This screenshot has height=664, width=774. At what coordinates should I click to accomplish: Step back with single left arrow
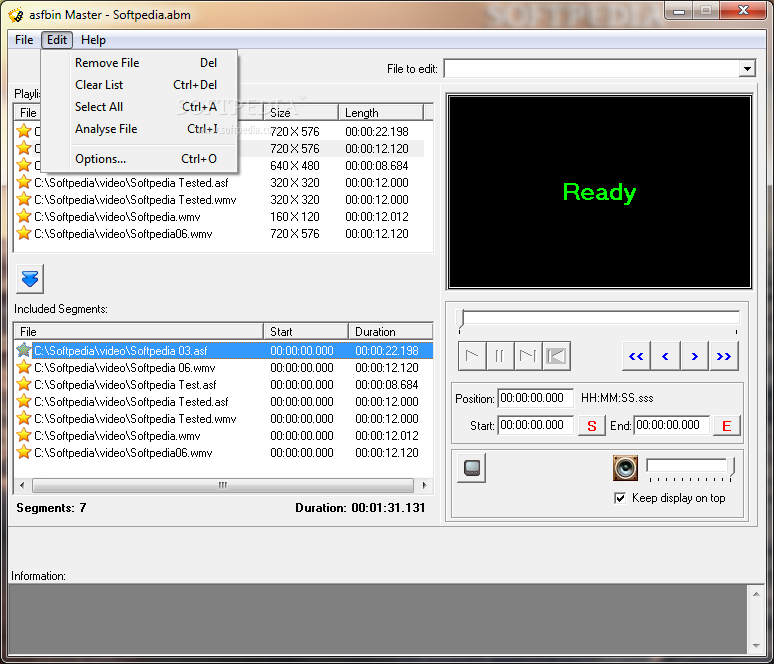(665, 356)
